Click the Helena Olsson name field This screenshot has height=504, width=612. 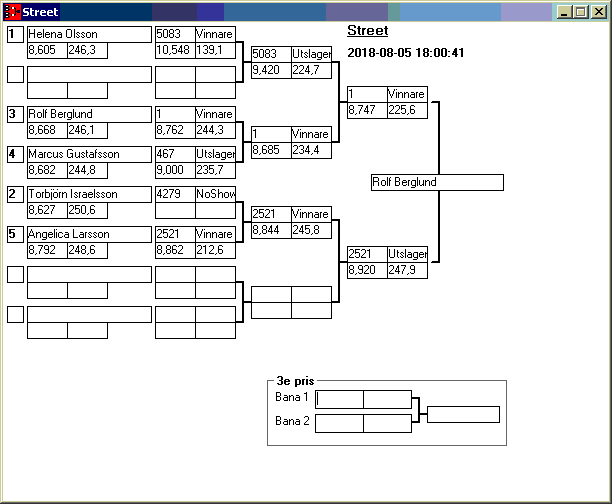coord(88,34)
